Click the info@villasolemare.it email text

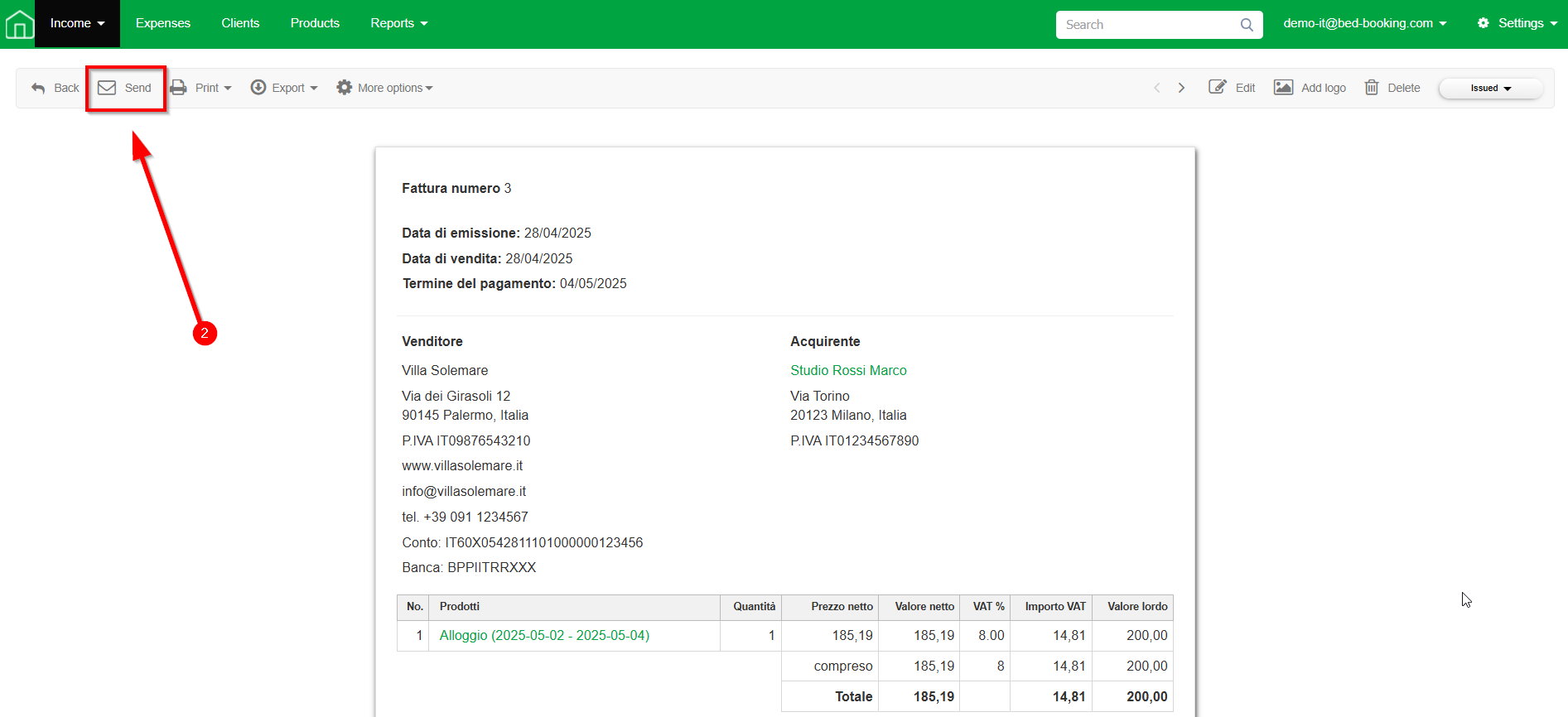(x=464, y=491)
